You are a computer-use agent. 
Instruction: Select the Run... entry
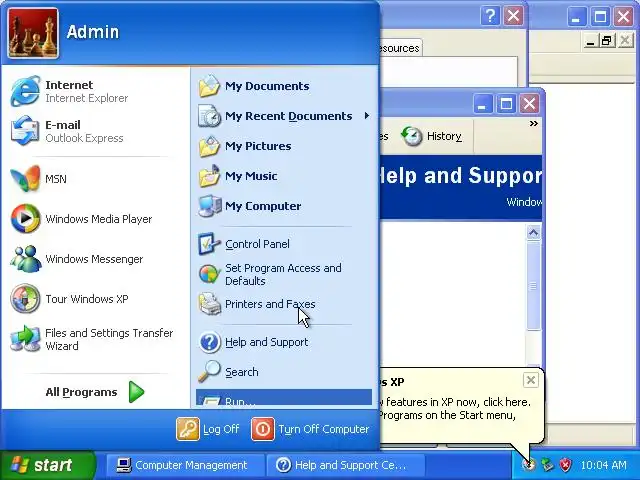point(284,398)
